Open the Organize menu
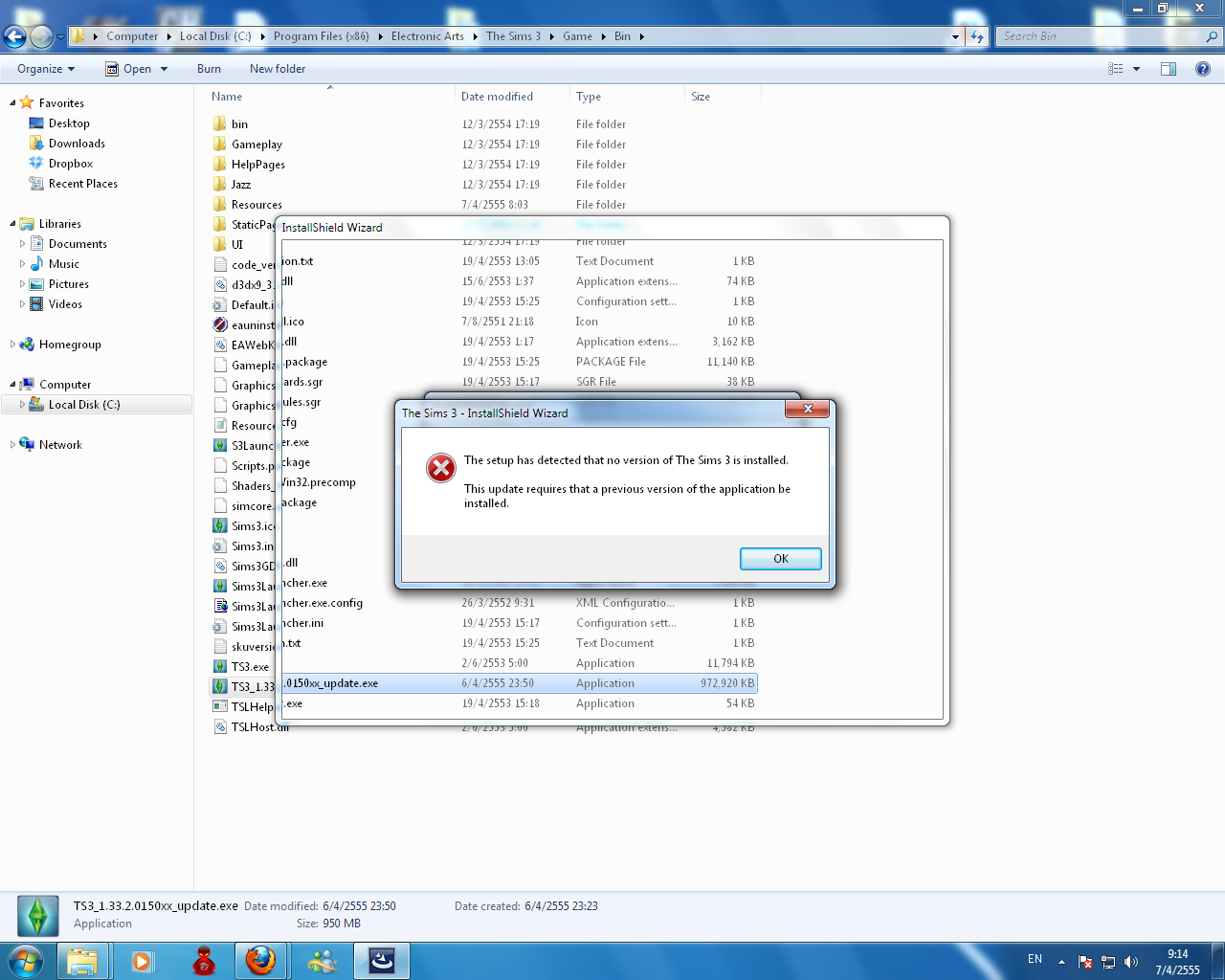This screenshot has width=1225, height=980. pyautogui.click(x=46, y=69)
